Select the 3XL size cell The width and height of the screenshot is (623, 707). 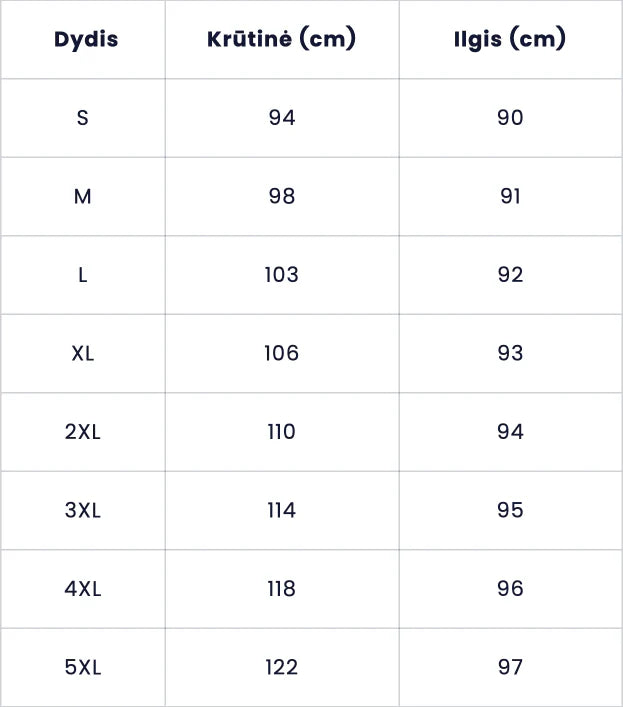tap(83, 511)
